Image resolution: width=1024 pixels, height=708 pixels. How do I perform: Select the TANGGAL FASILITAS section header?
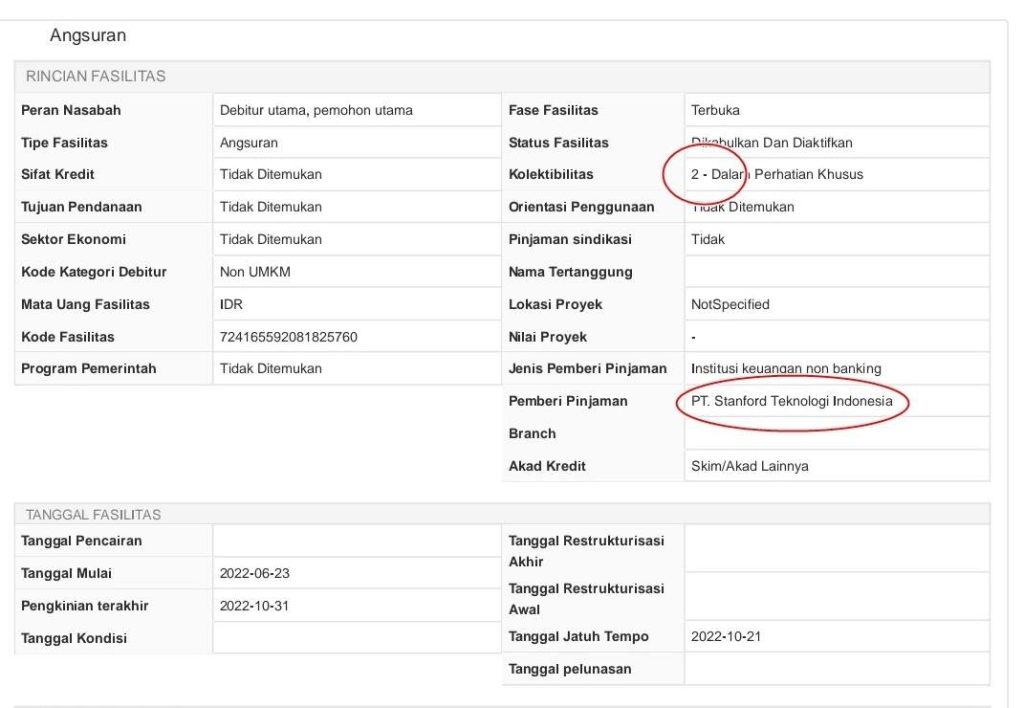93,514
